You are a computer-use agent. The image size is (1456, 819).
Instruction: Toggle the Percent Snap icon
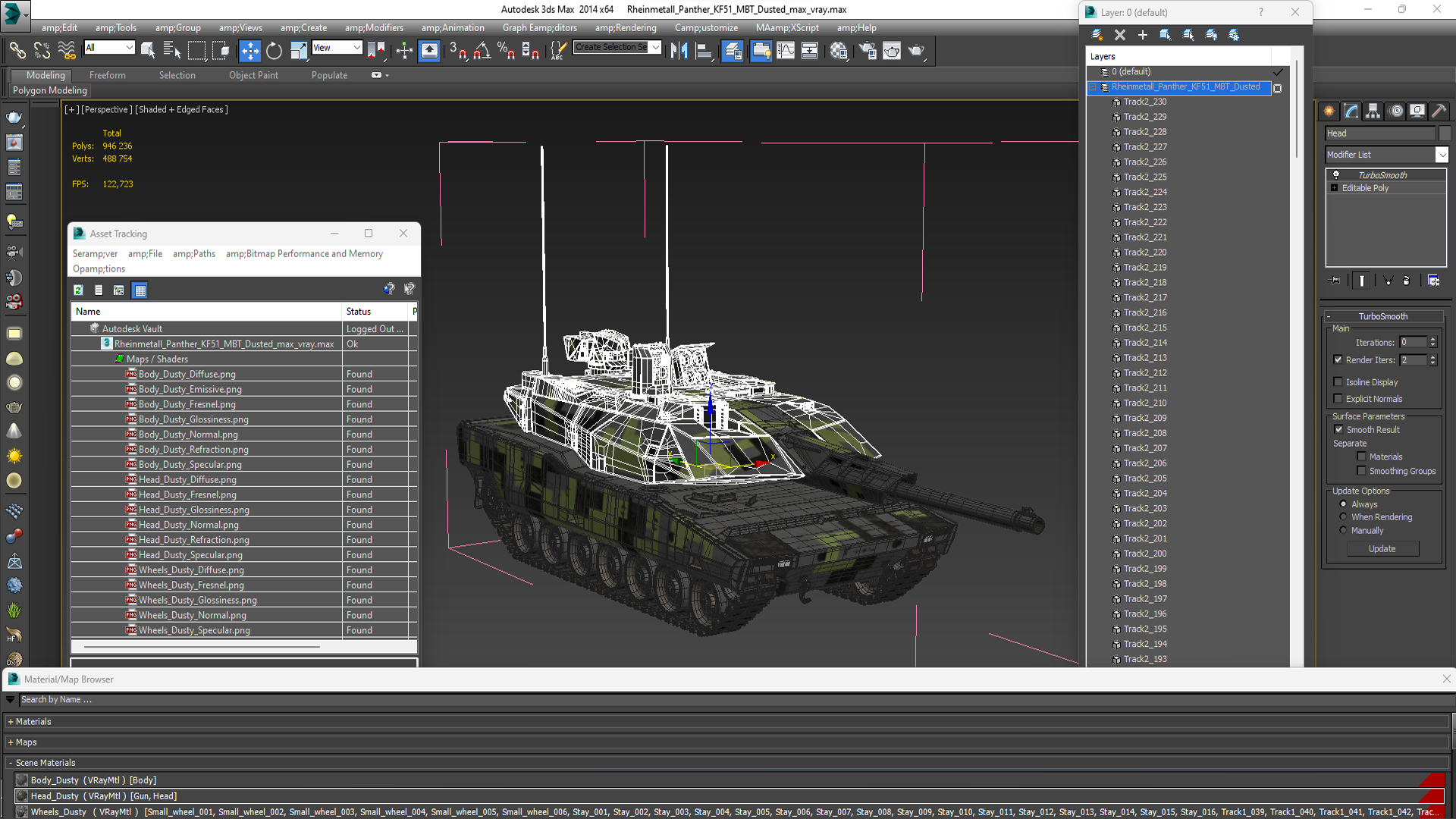click(506, 51)
